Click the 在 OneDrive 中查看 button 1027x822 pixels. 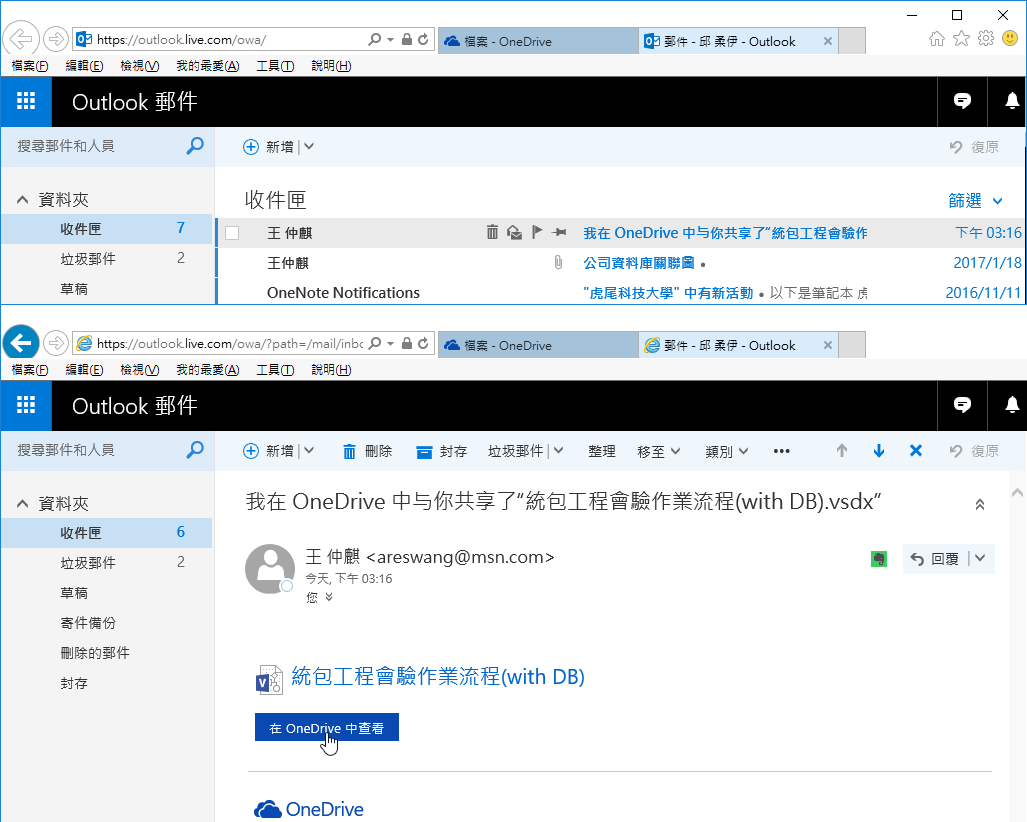point(327,728)
